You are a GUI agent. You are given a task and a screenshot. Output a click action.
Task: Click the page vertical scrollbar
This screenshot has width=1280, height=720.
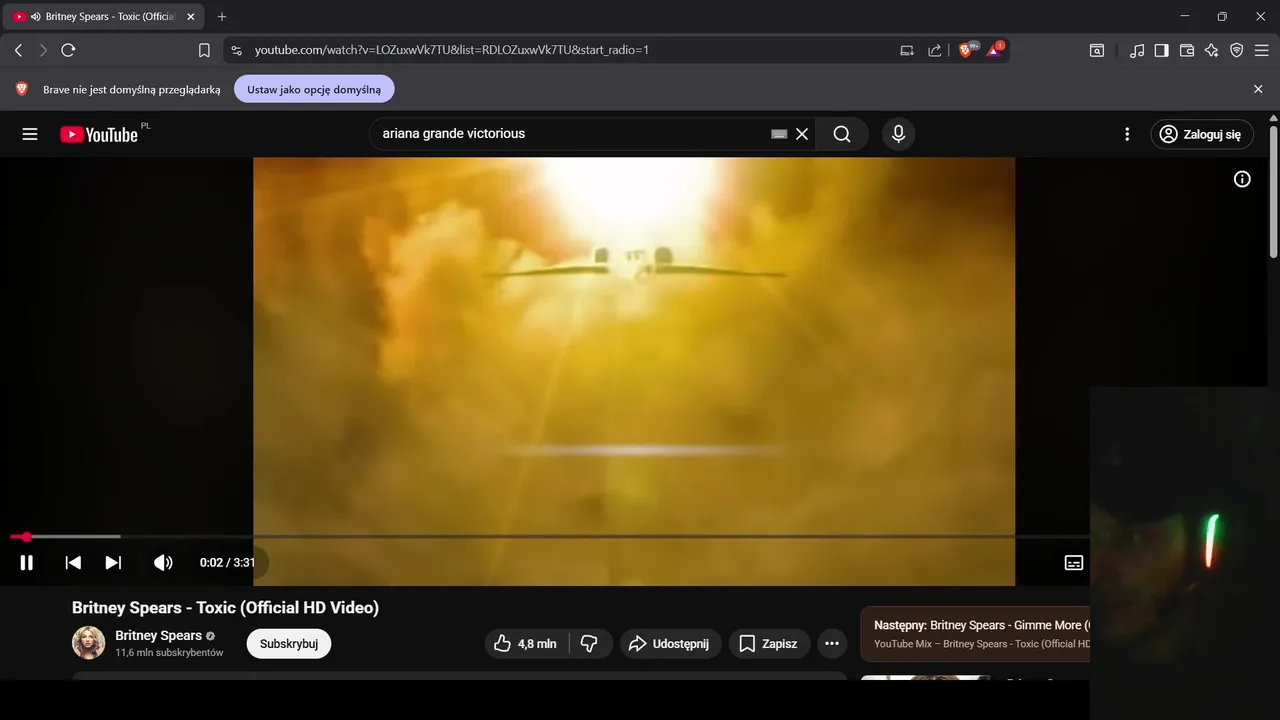pyautogui.click(x=1274, y=190)
